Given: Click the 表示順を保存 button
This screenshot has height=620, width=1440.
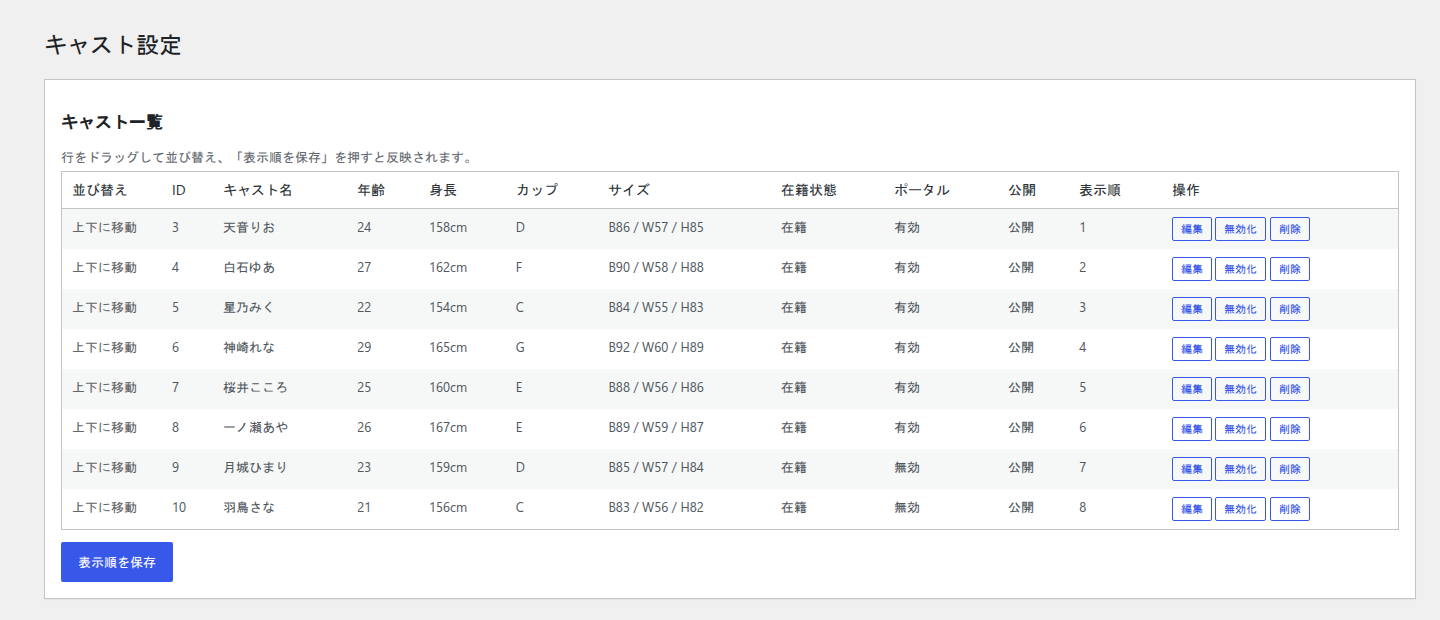Looking at the screenshot, I should click(x=117, y=562).
